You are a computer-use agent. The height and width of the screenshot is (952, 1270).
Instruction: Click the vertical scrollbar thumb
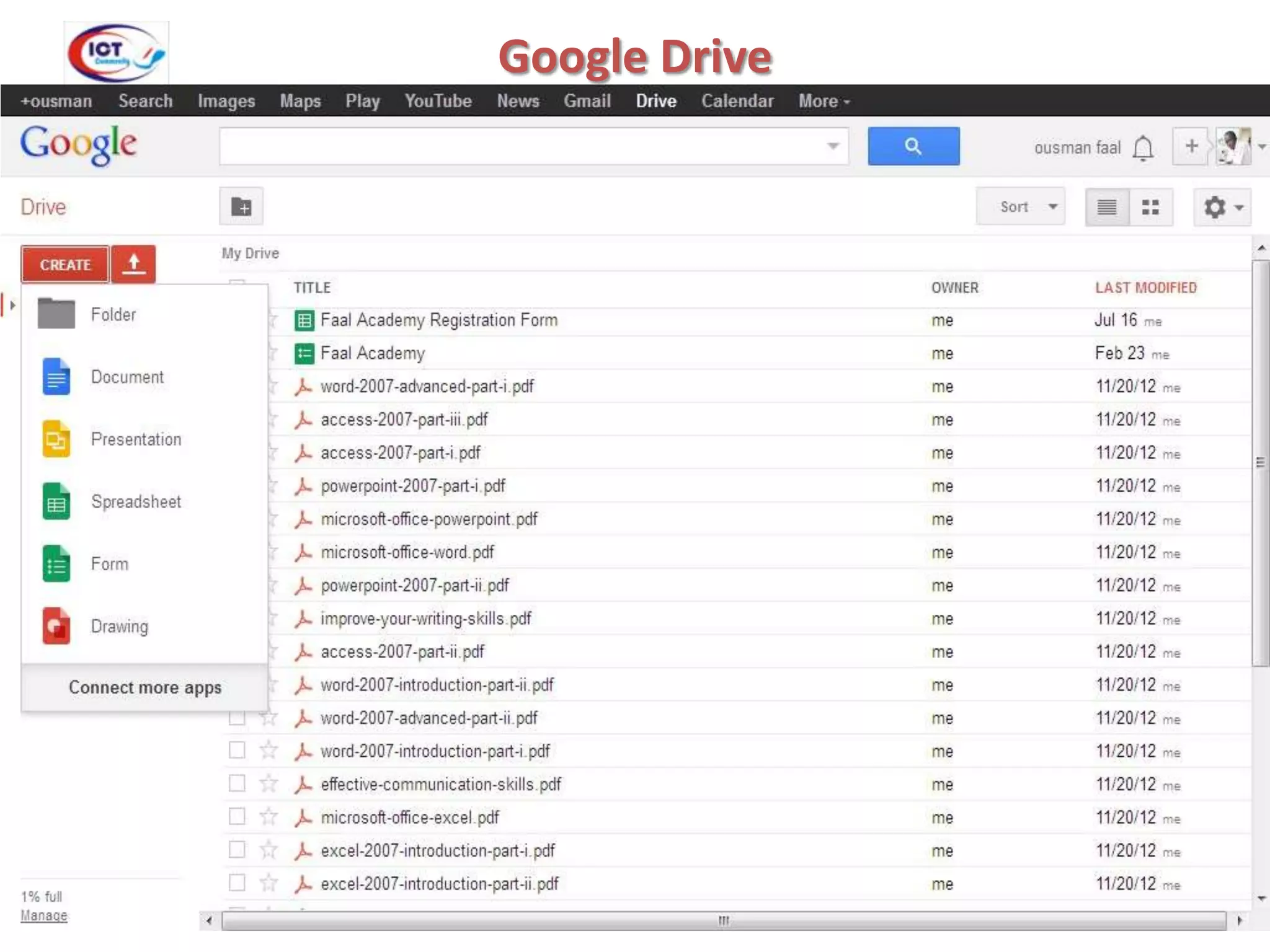click(x=1260, y=463)
